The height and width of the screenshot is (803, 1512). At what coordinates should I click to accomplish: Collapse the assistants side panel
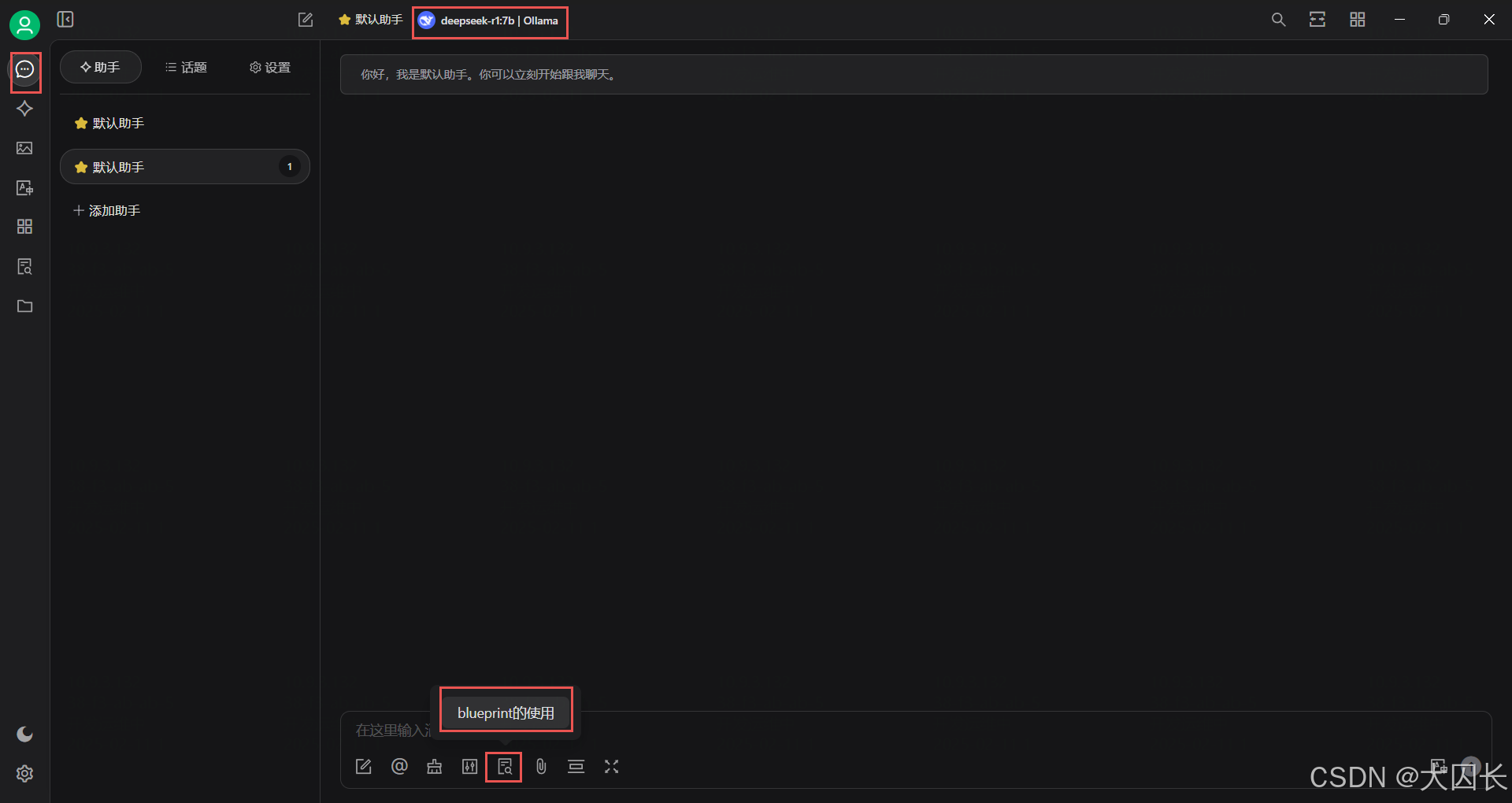tap(65, 20)
